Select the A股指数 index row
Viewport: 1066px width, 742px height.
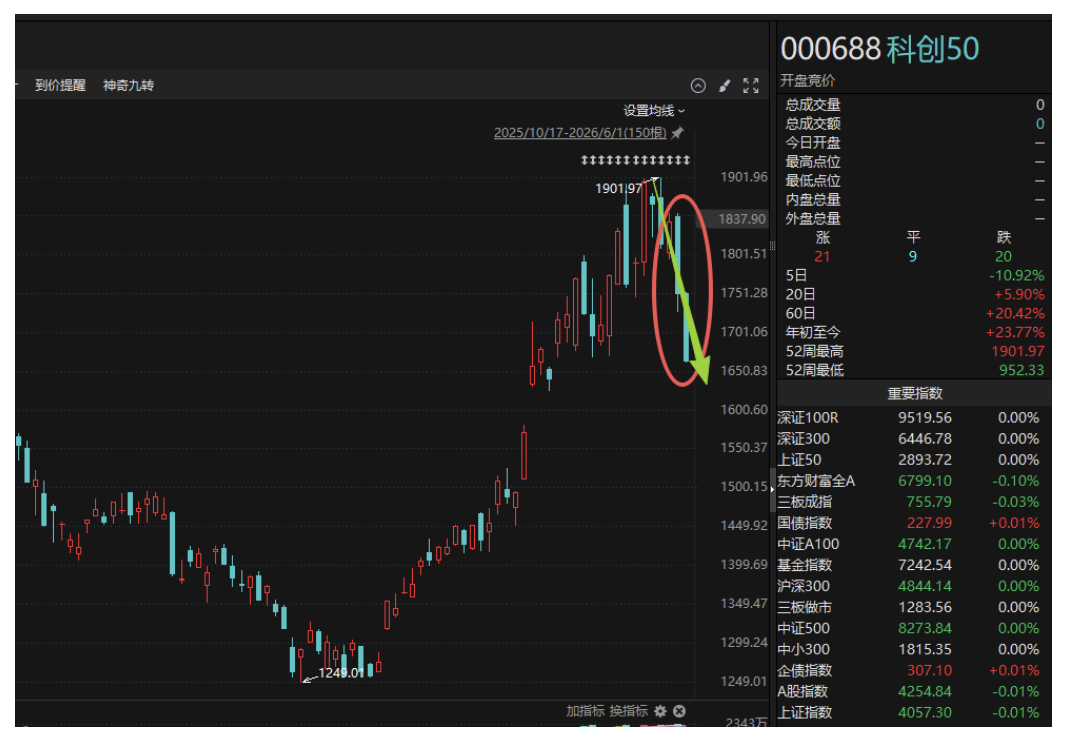pyautogui.click(x=914, y=692)
